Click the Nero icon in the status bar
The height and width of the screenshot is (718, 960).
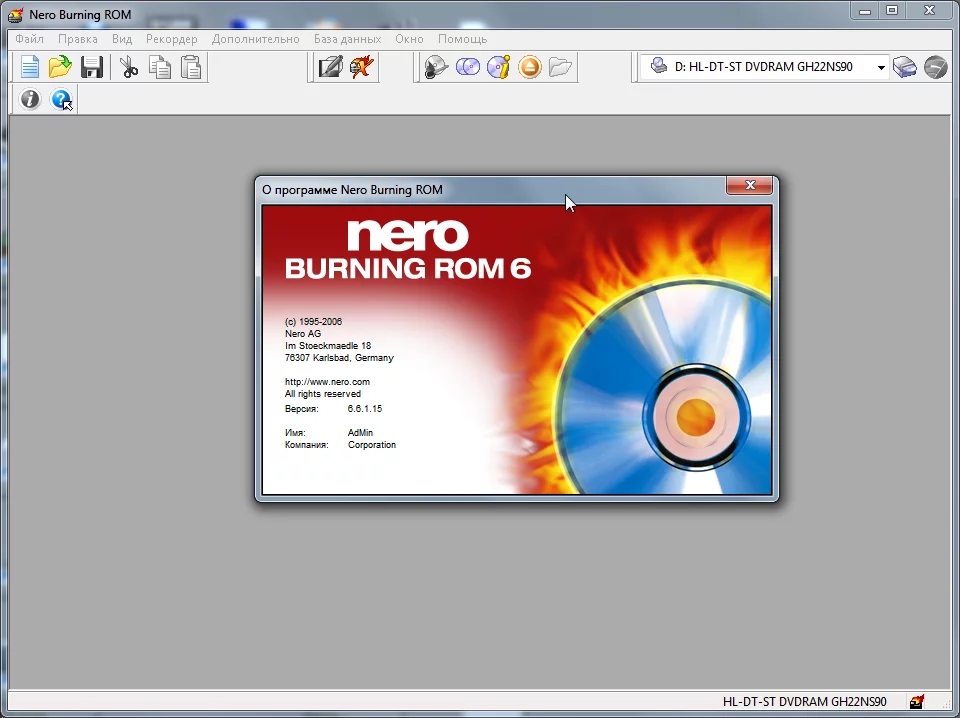pyautogui.click(x=917, y=701)
